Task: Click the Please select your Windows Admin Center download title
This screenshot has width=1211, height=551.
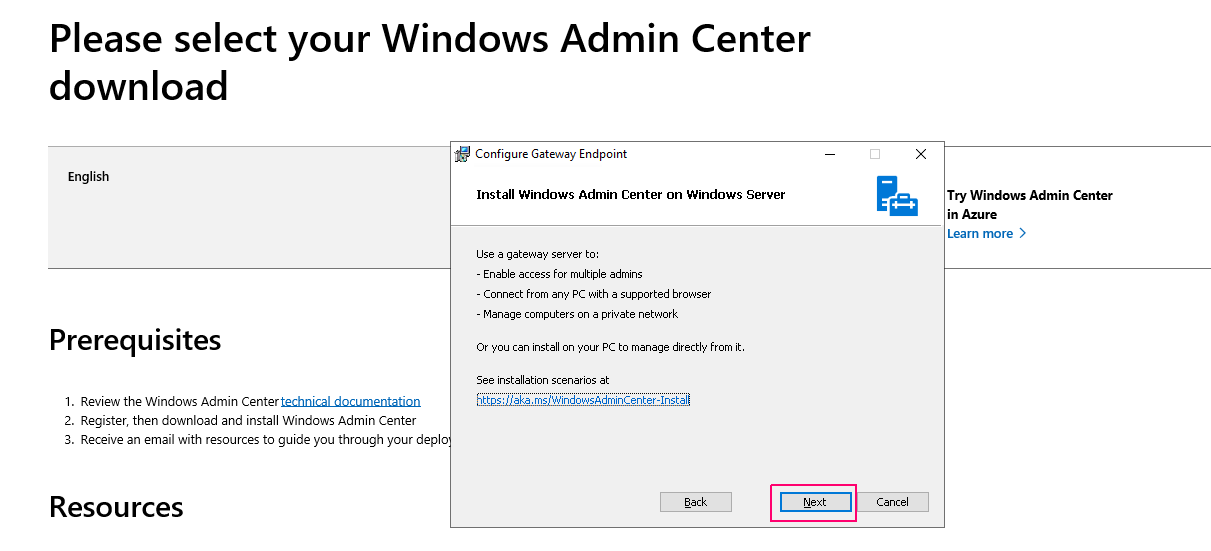Action: pos(430,62)
